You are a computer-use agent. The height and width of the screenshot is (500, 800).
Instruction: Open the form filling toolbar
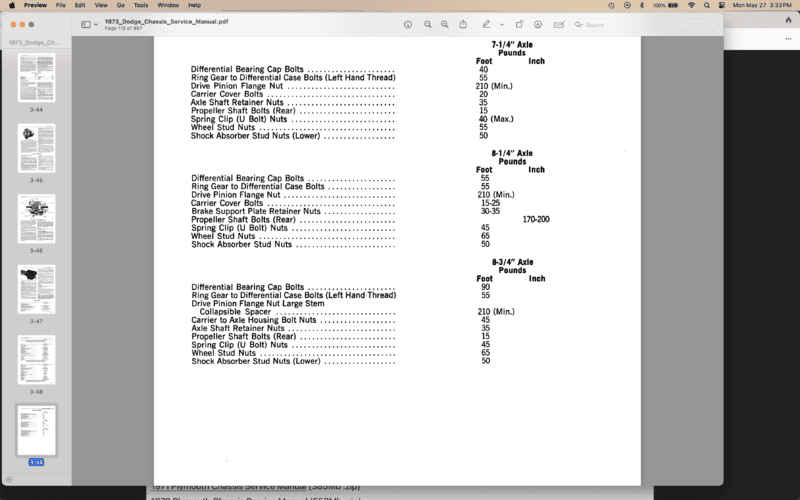559,24
